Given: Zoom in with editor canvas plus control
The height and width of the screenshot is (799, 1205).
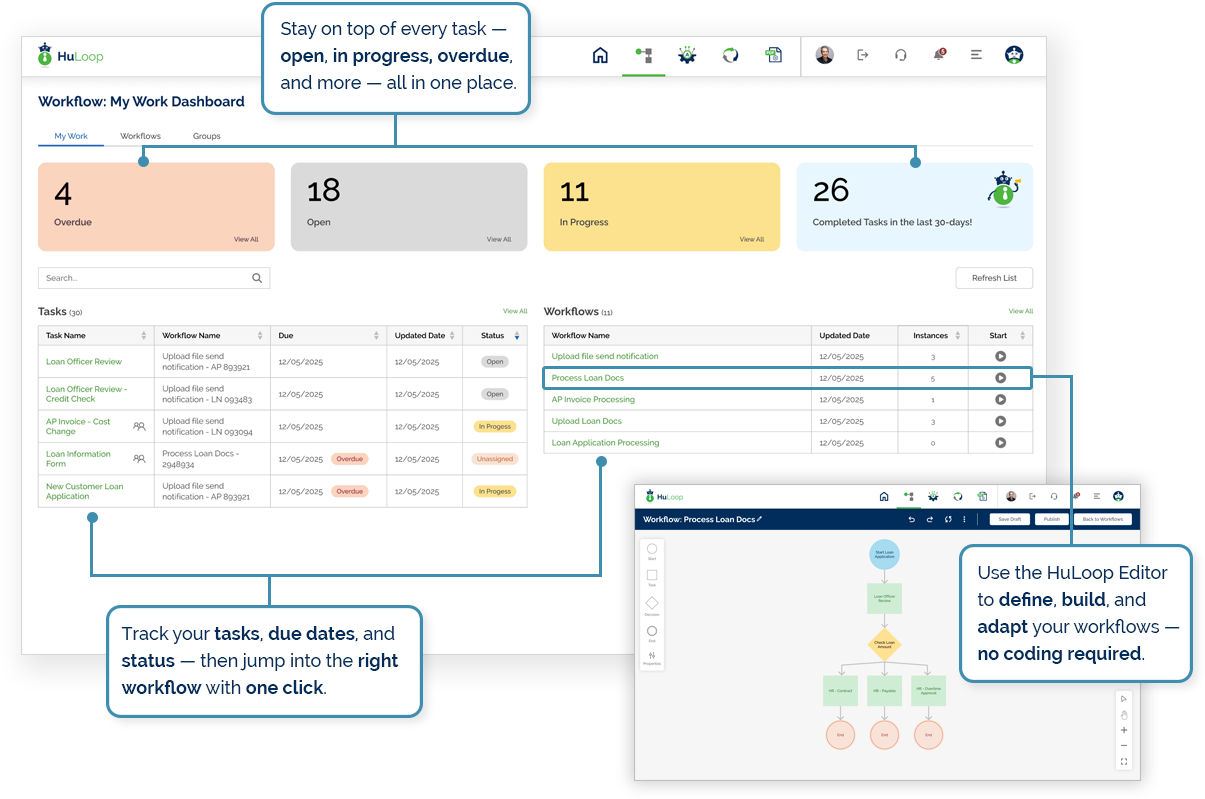Looking at the screenshot, I should [1124, 730].
